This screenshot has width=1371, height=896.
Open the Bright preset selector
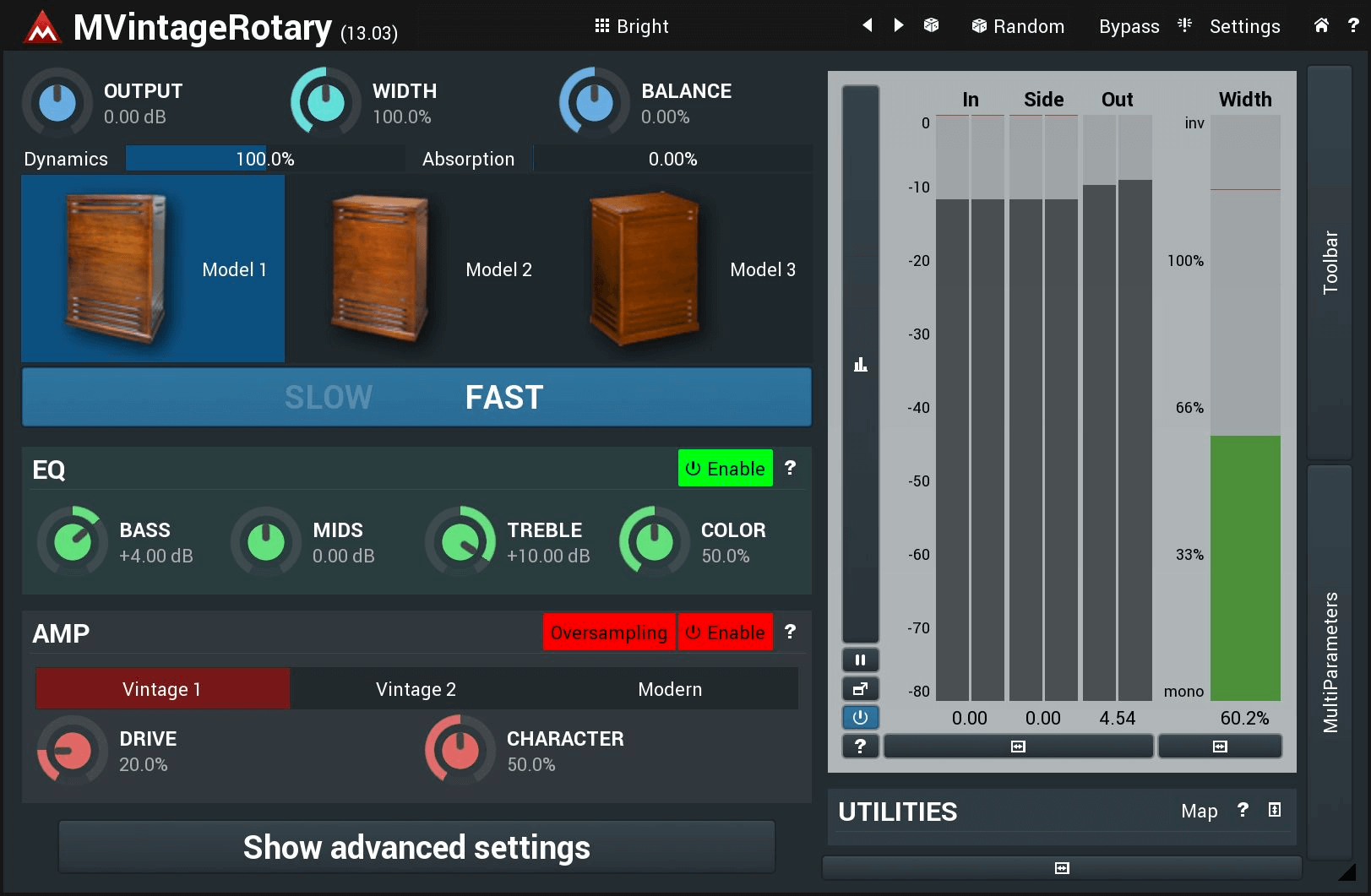pos(631,26)
